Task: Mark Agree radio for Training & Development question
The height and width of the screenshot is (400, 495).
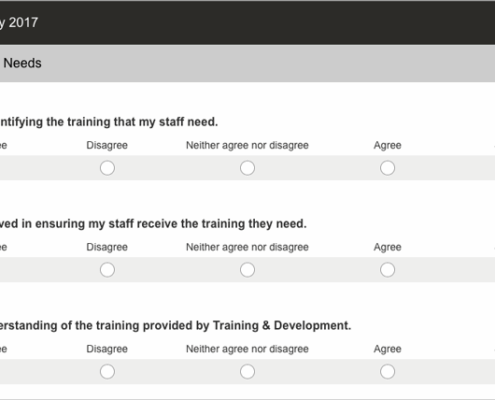Action: [387, 371]
